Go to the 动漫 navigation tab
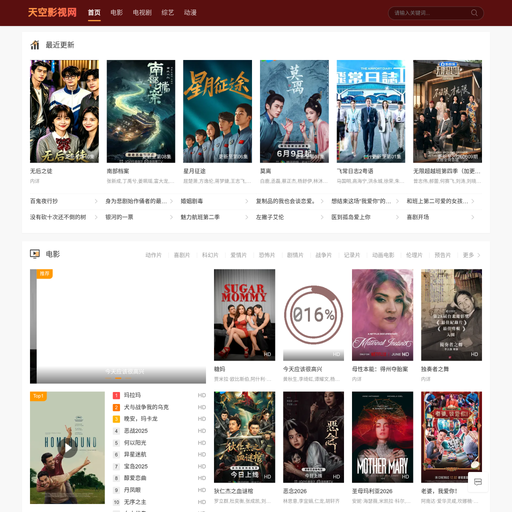Screen dimensions: 512x512 pos(190,13)
